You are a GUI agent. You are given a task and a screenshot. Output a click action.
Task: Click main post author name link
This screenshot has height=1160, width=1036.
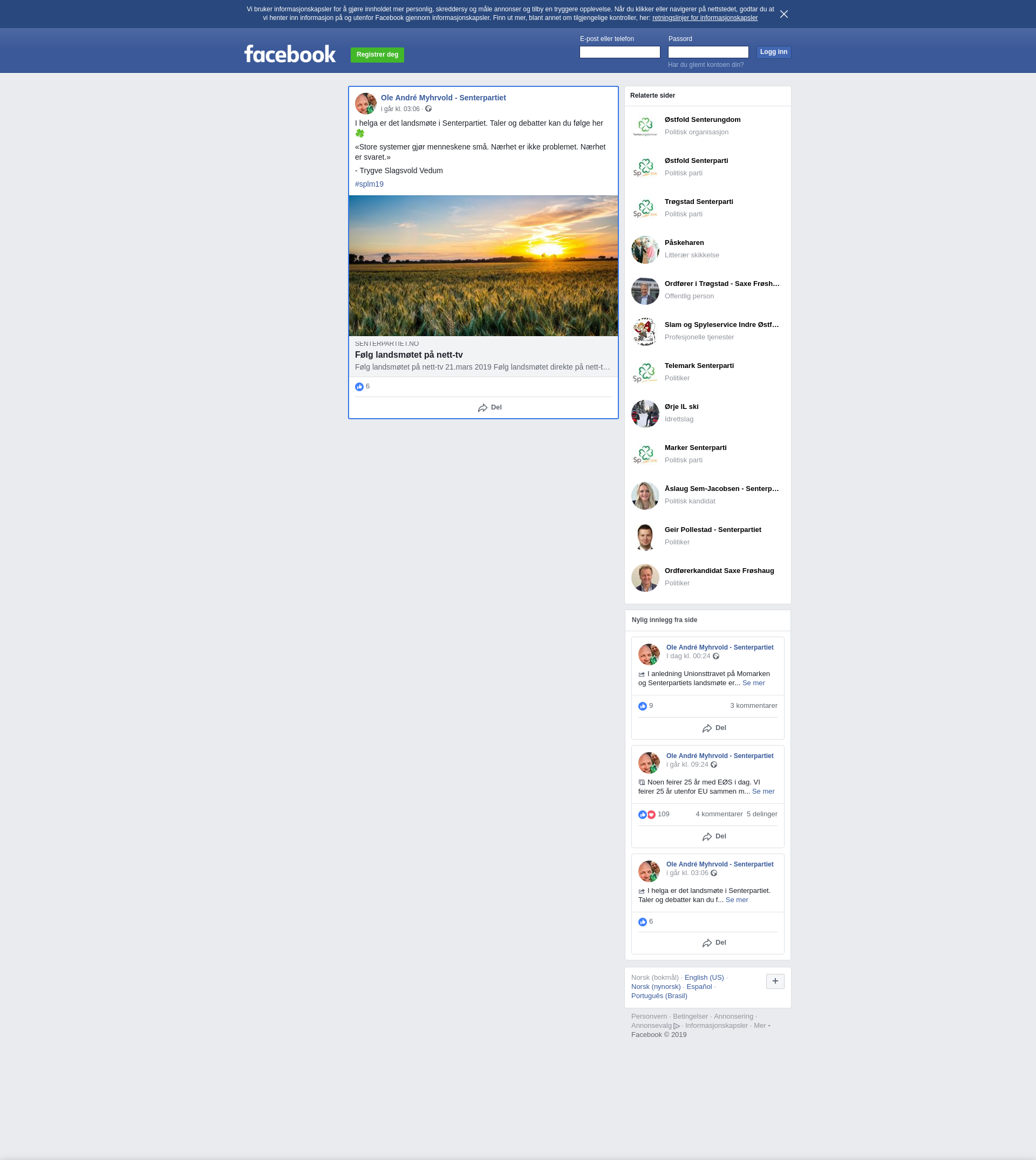tap(443, 97)
